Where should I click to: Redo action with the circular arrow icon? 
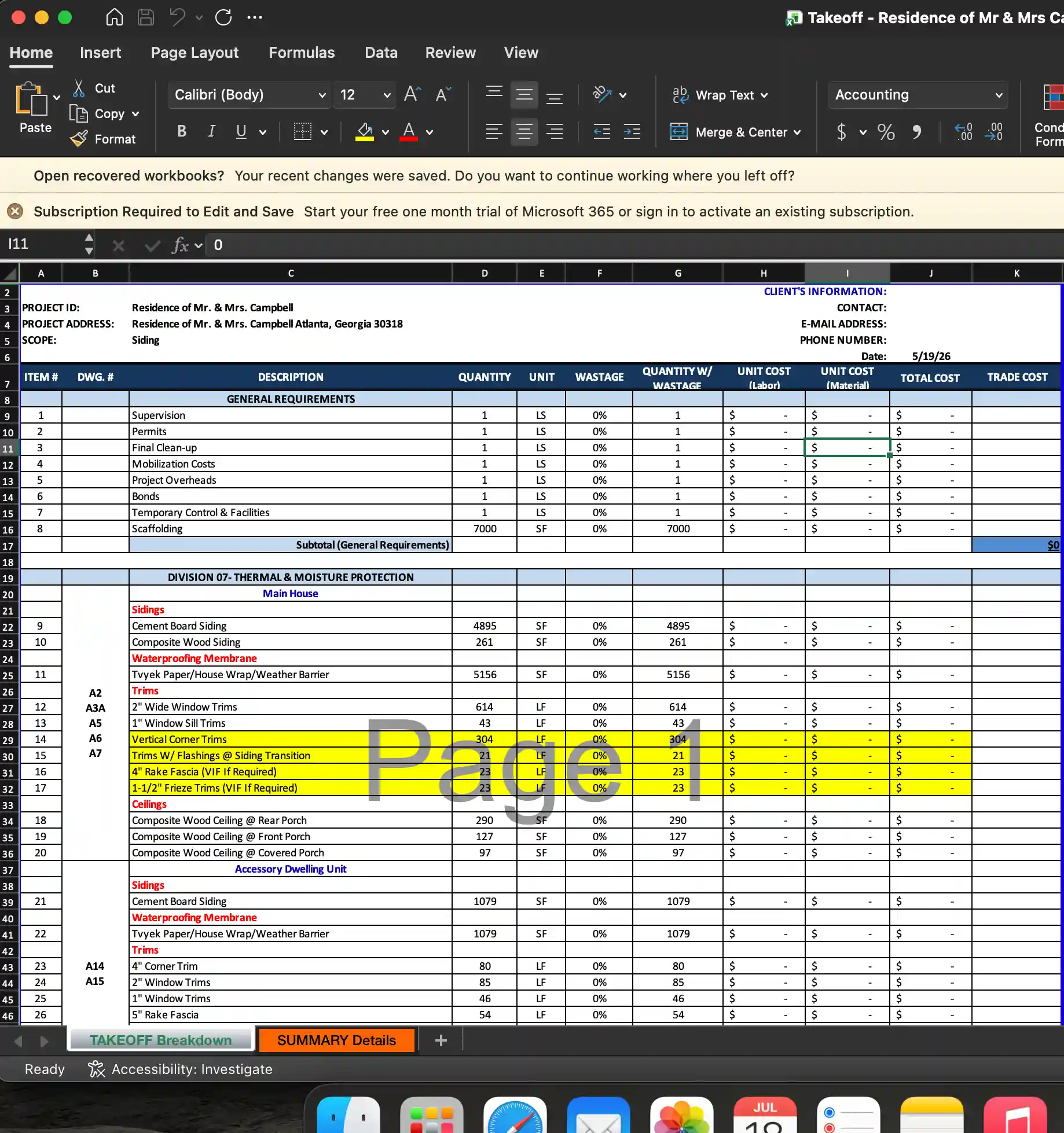223,17
